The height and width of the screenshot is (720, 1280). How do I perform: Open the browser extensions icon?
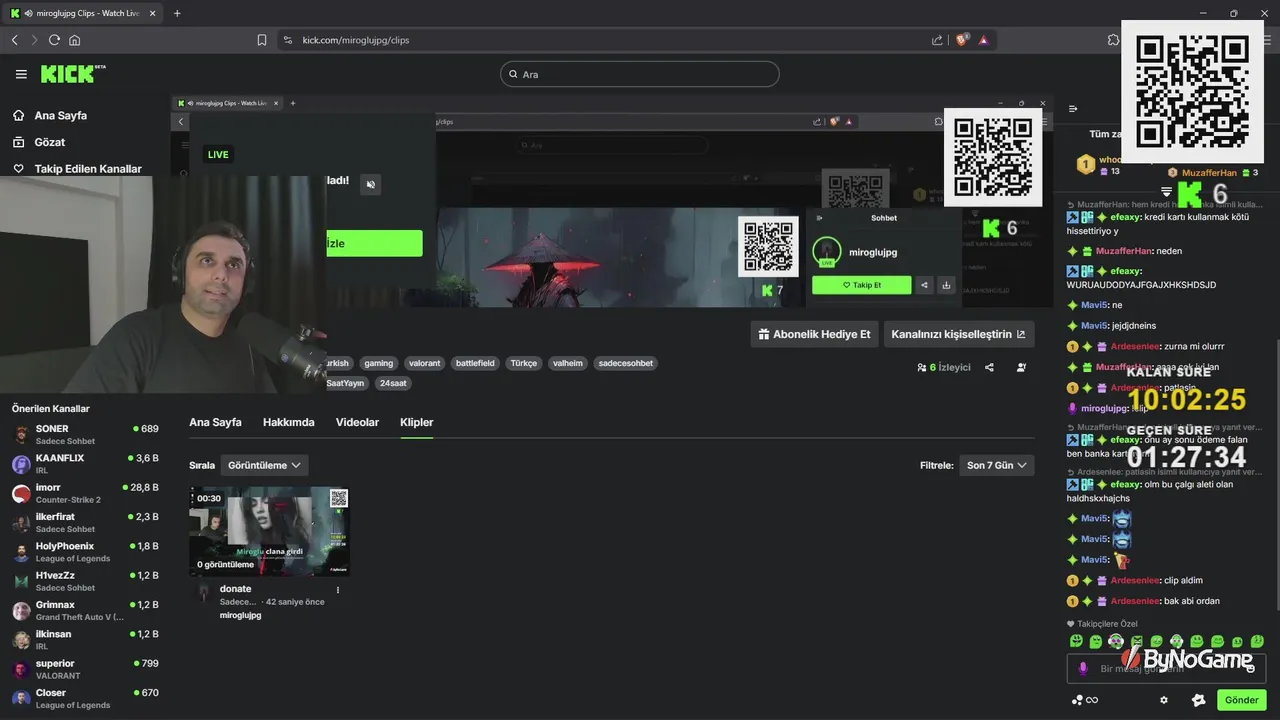coord(1113,40)
